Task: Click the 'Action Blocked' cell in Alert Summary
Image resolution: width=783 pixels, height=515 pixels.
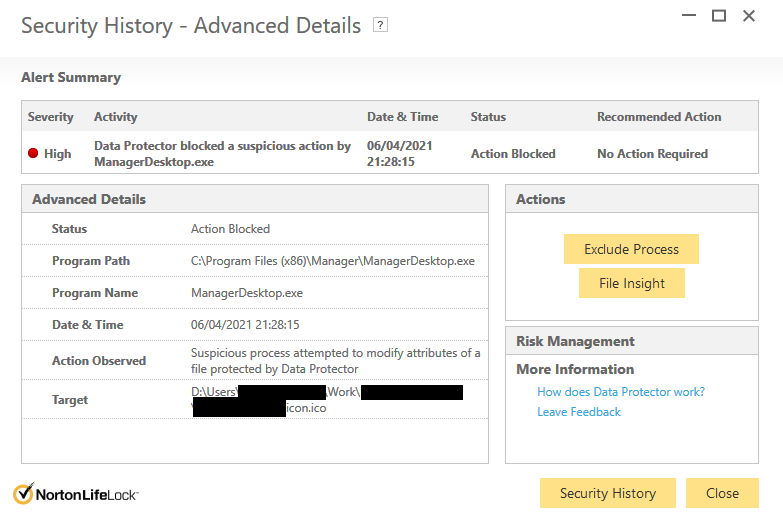Action: [513, 153]
